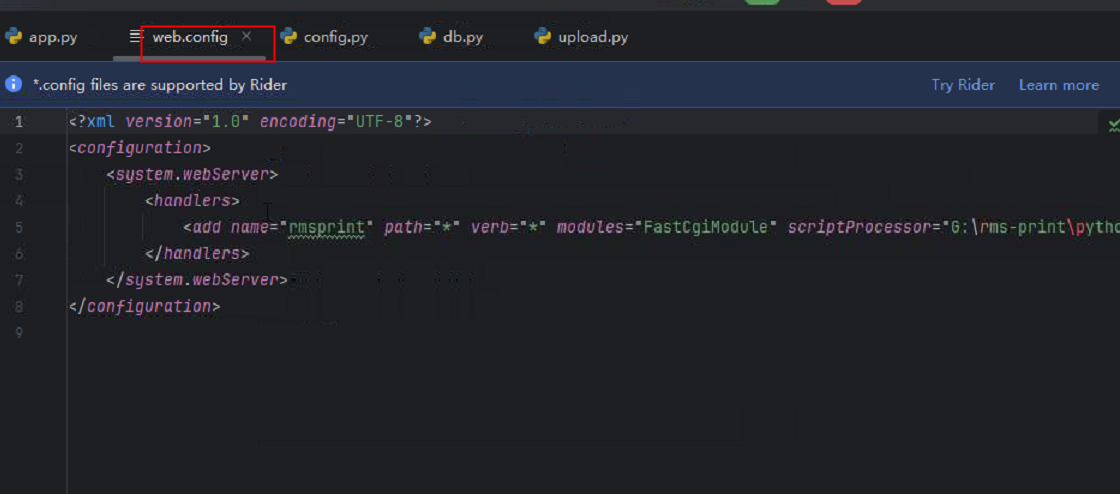
Task: Click the "rmsprint" name value
Action: coord(326,228)
